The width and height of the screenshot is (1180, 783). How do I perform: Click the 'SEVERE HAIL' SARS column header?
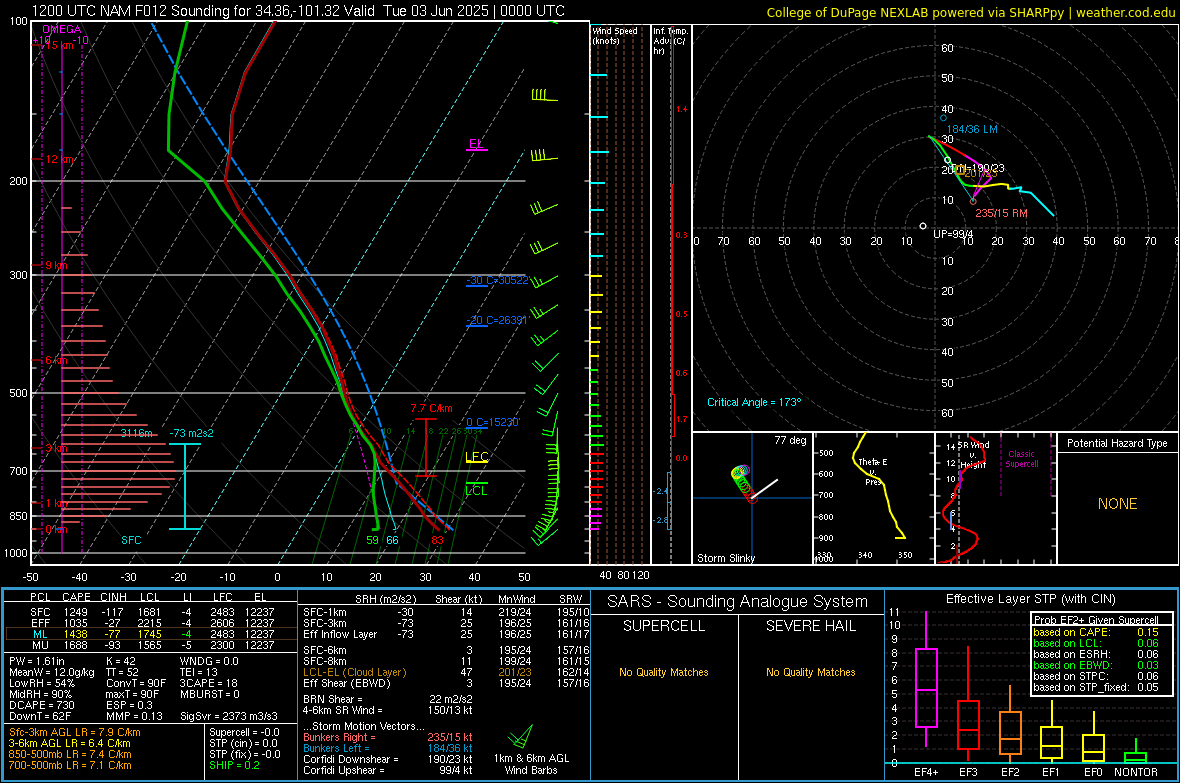pyautogui.click(x=810, y=626)
